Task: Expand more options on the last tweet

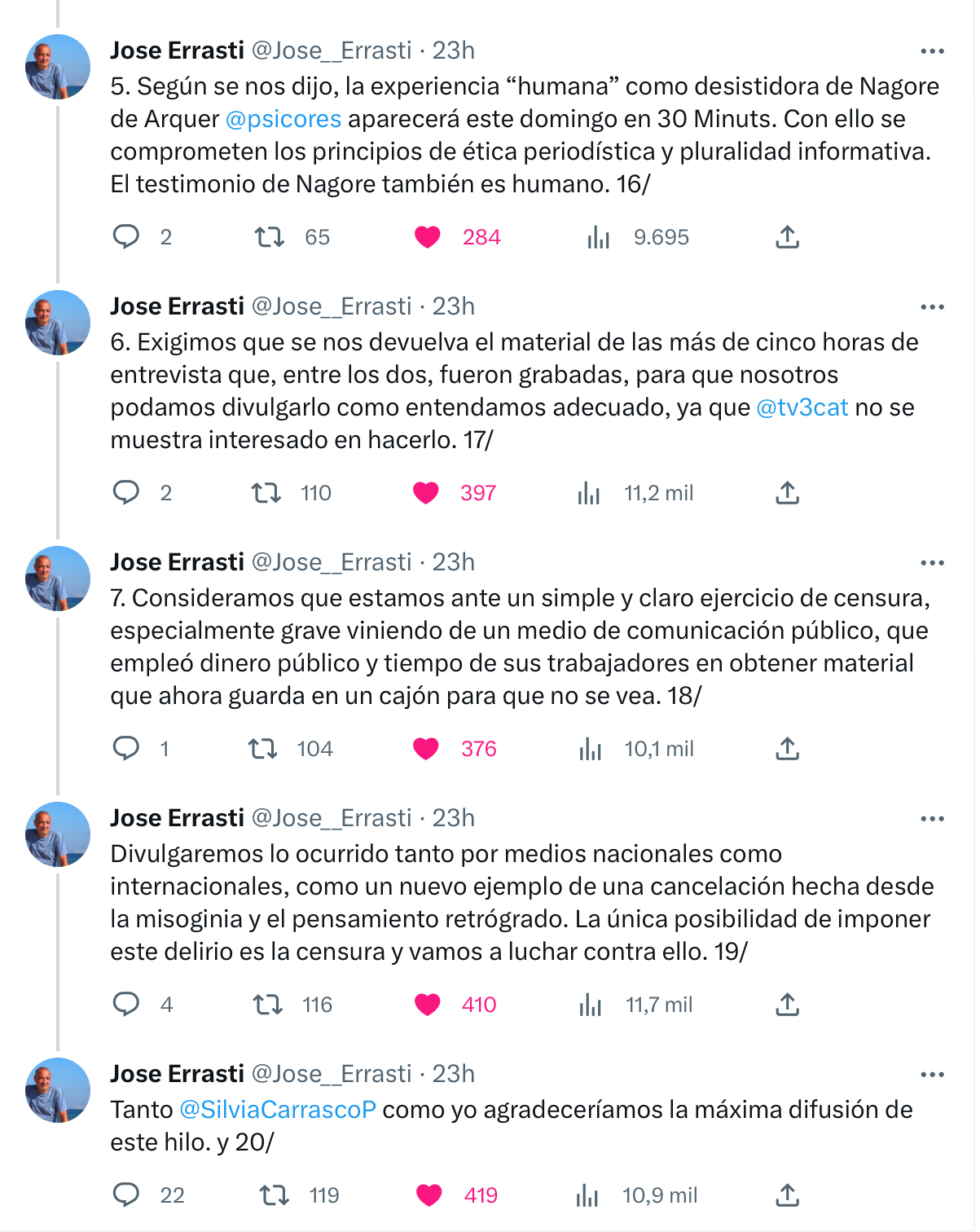Action: 932,1075
